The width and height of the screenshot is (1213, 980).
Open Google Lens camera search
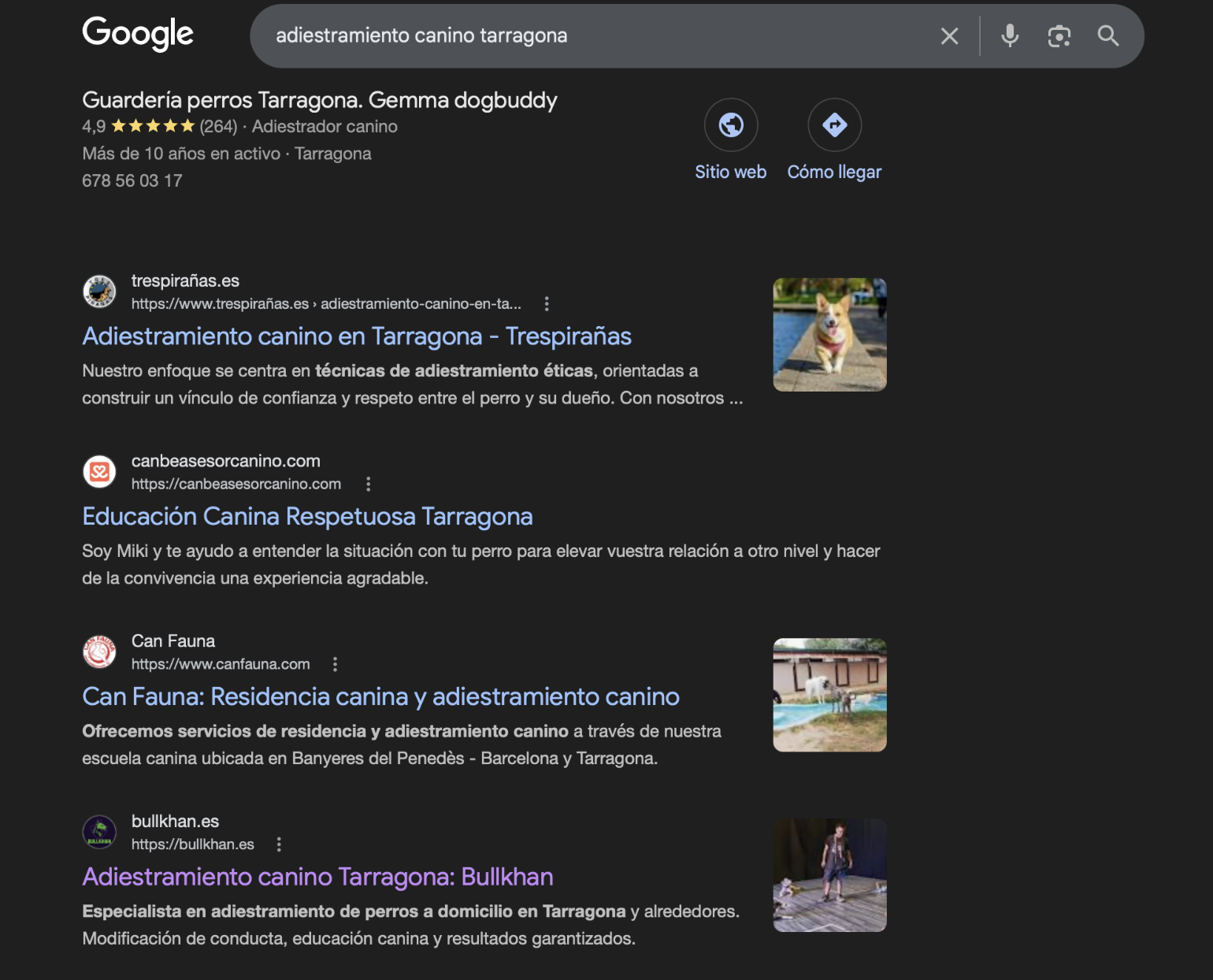(1059, 35)
